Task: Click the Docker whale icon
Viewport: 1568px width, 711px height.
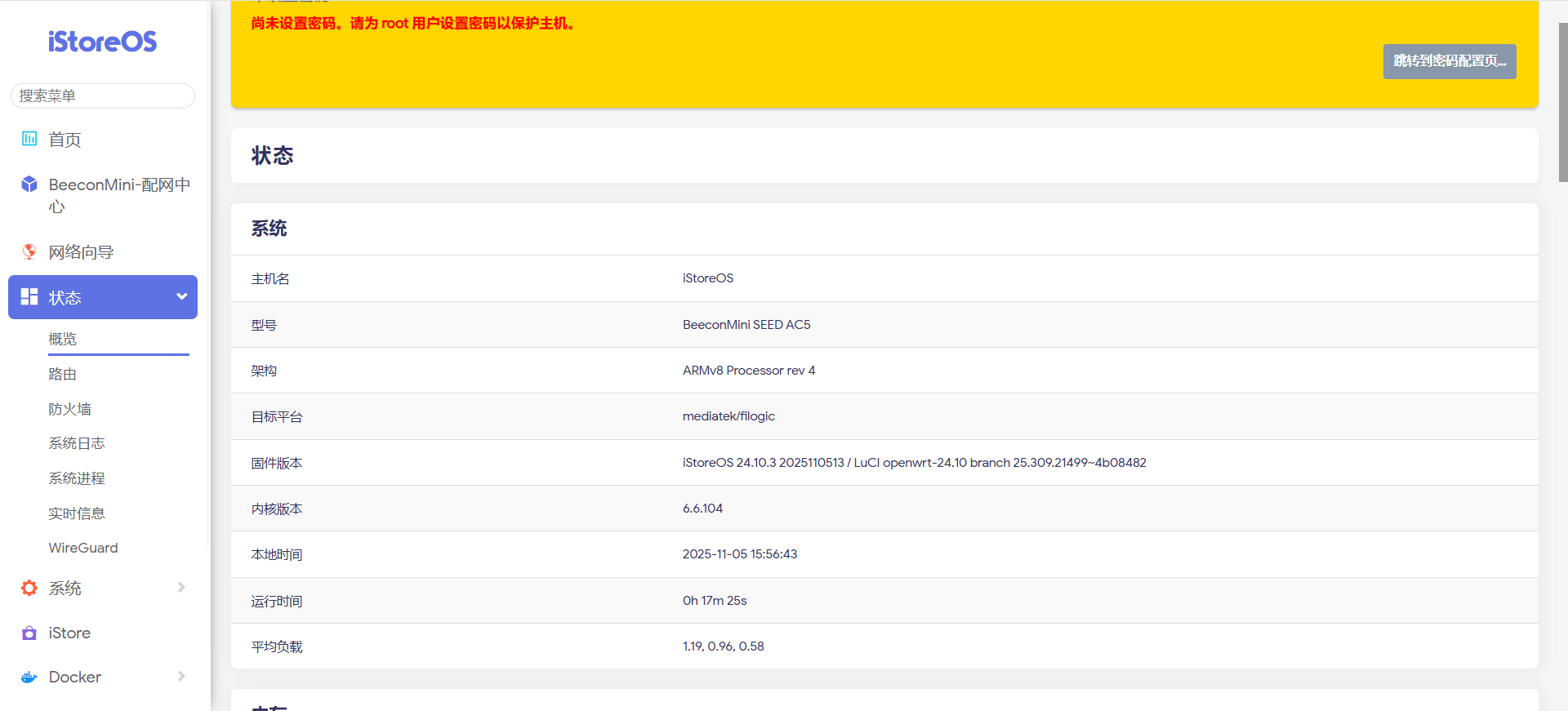Action: 29,677
